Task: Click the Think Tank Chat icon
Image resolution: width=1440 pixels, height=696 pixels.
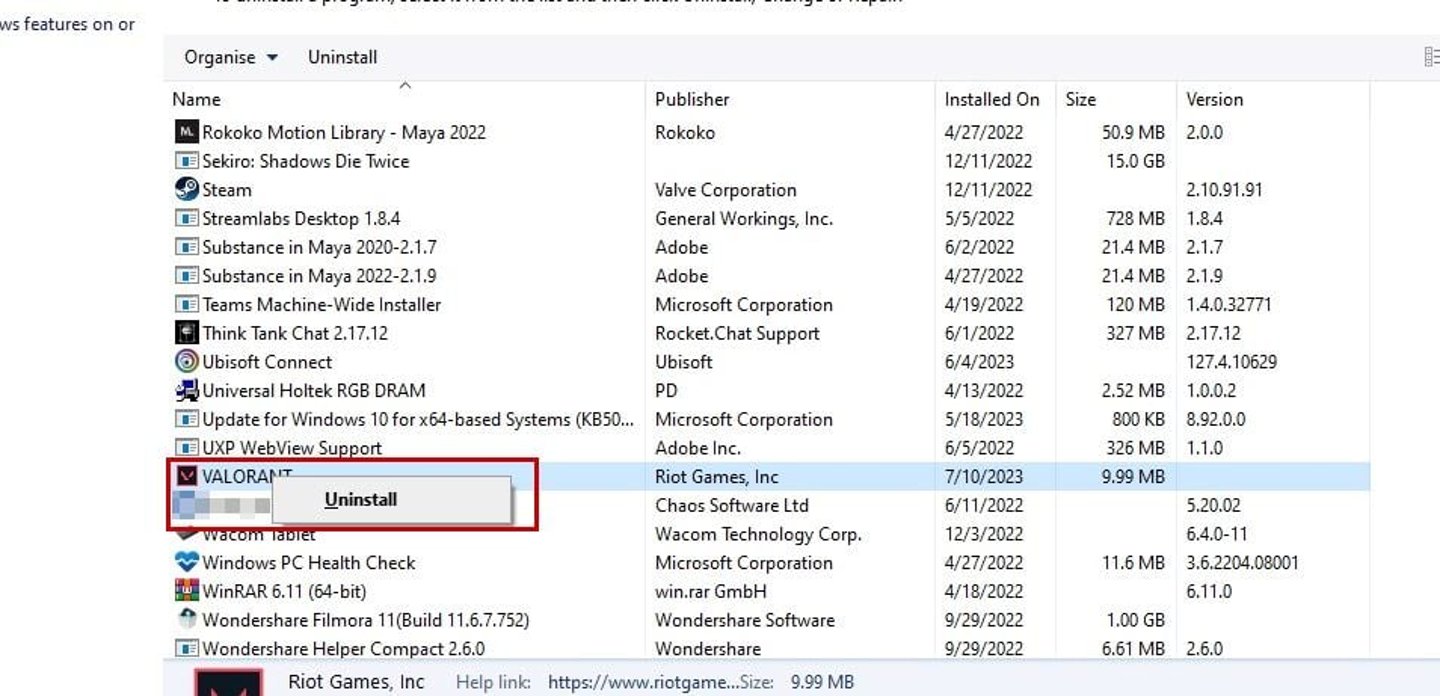Action: tap(186, 332)
